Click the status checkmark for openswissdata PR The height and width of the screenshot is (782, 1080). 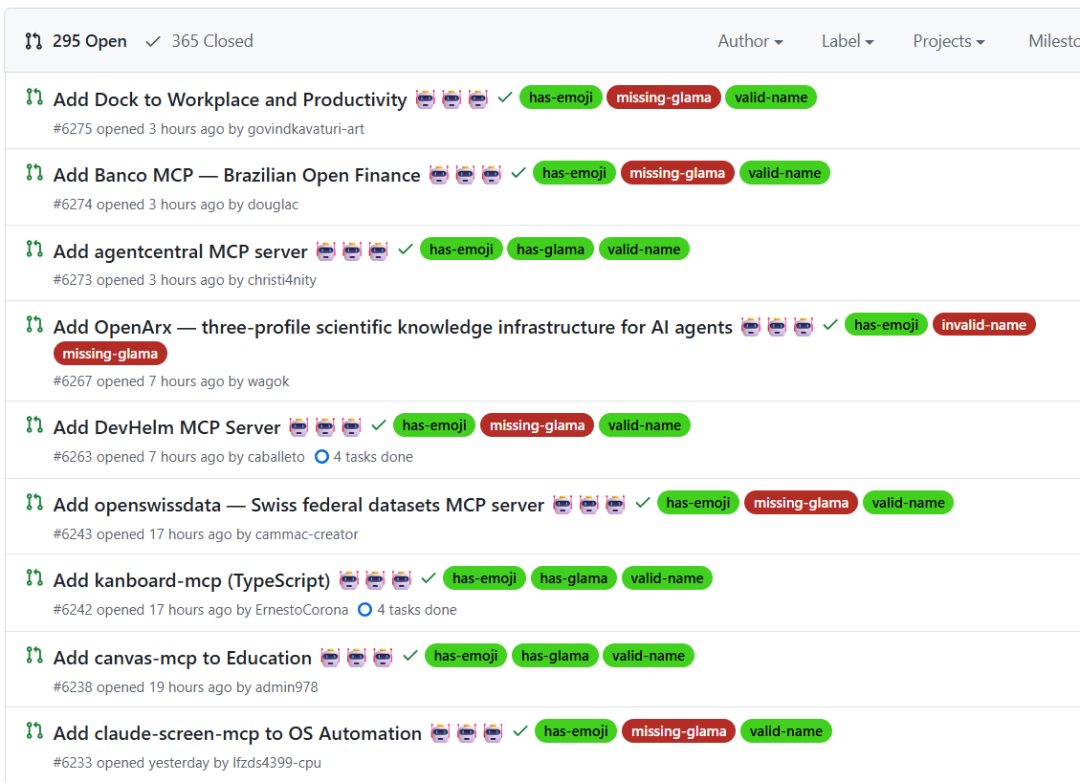click(643, 503)
